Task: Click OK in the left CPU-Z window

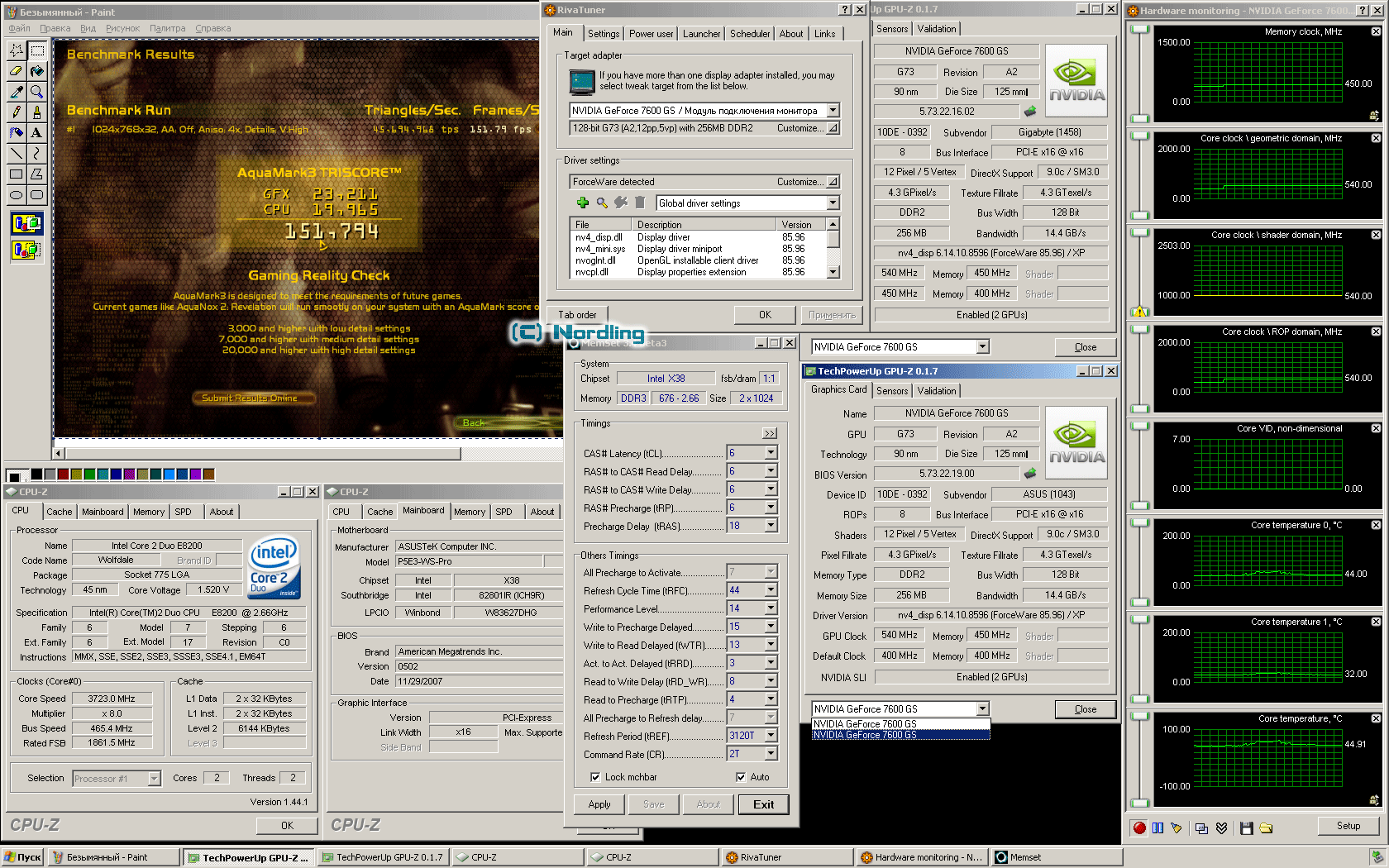Action: [287, 825]
